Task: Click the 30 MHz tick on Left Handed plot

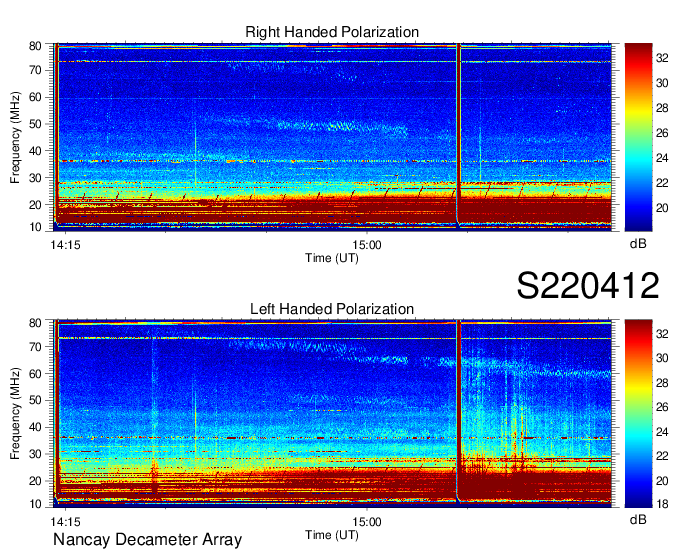Action: click(35, 454)
